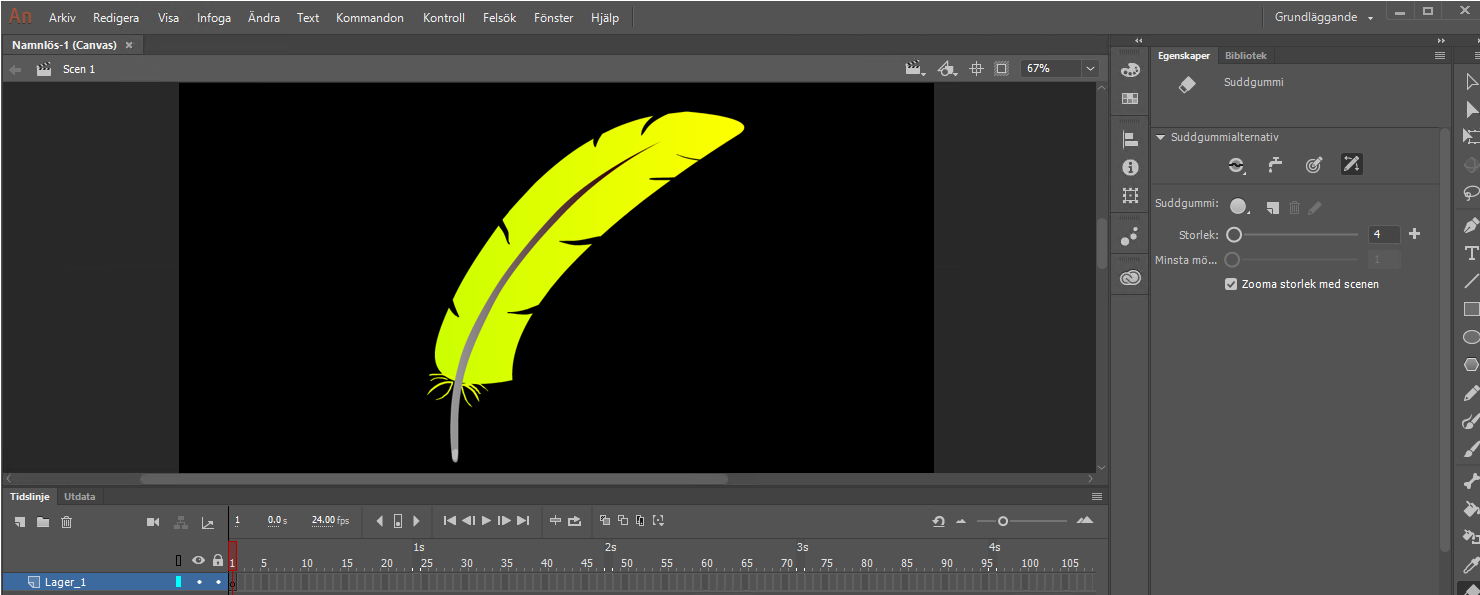The height and width of the screenshot is (595, 1480).
Task: Open the Kommandon menu
Action: tap(370, 18)
